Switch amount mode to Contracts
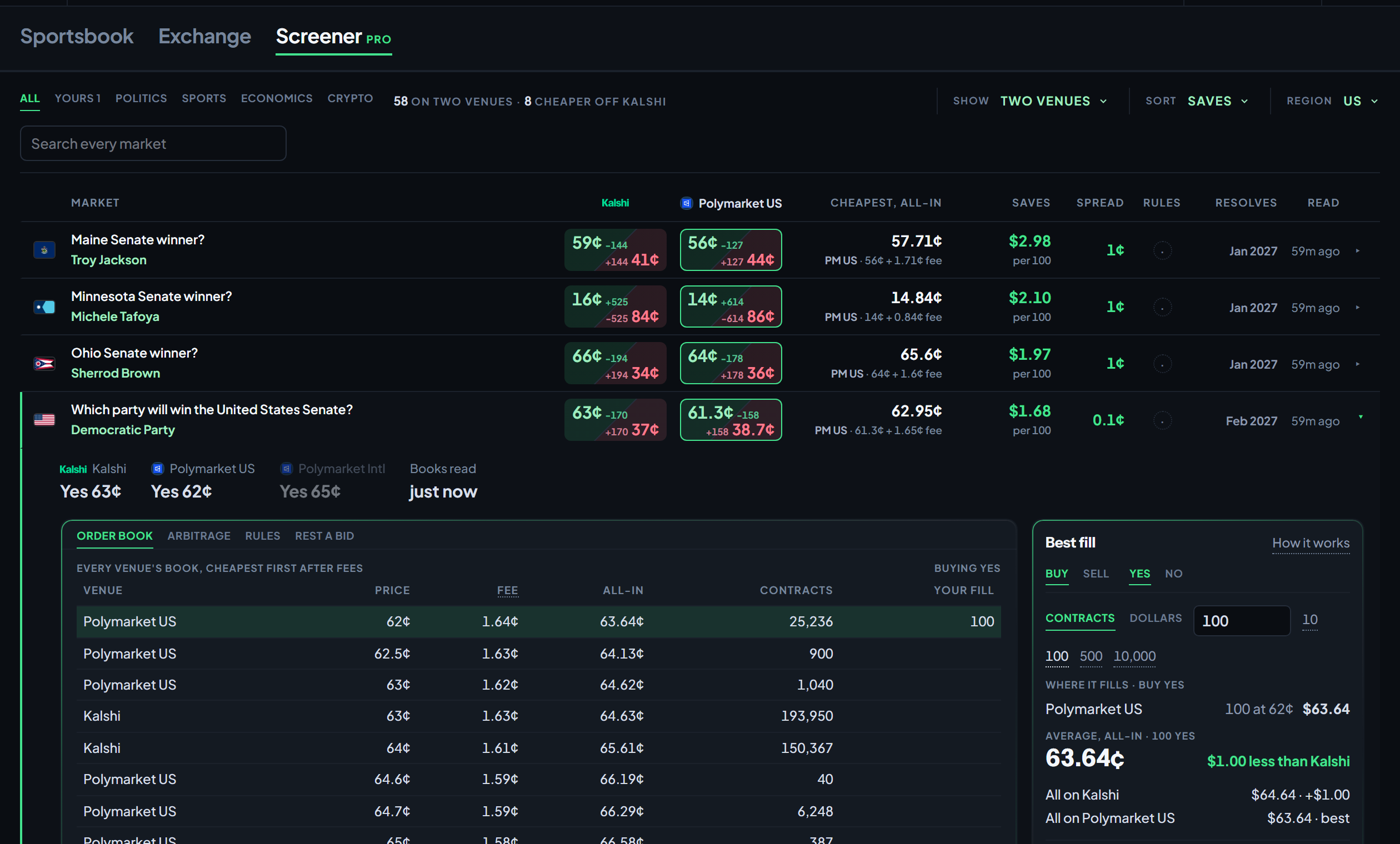 pos(1079,619)
